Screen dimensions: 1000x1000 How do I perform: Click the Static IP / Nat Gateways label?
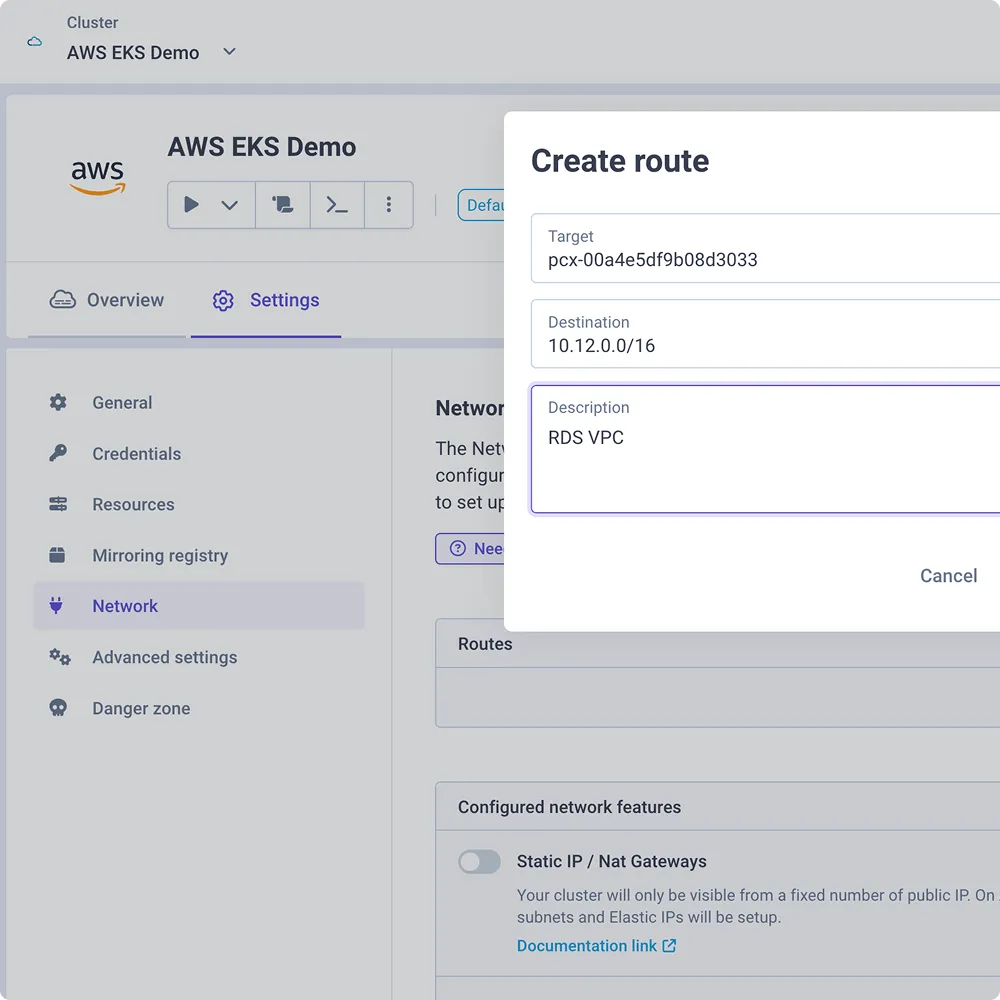click(612, 862)
